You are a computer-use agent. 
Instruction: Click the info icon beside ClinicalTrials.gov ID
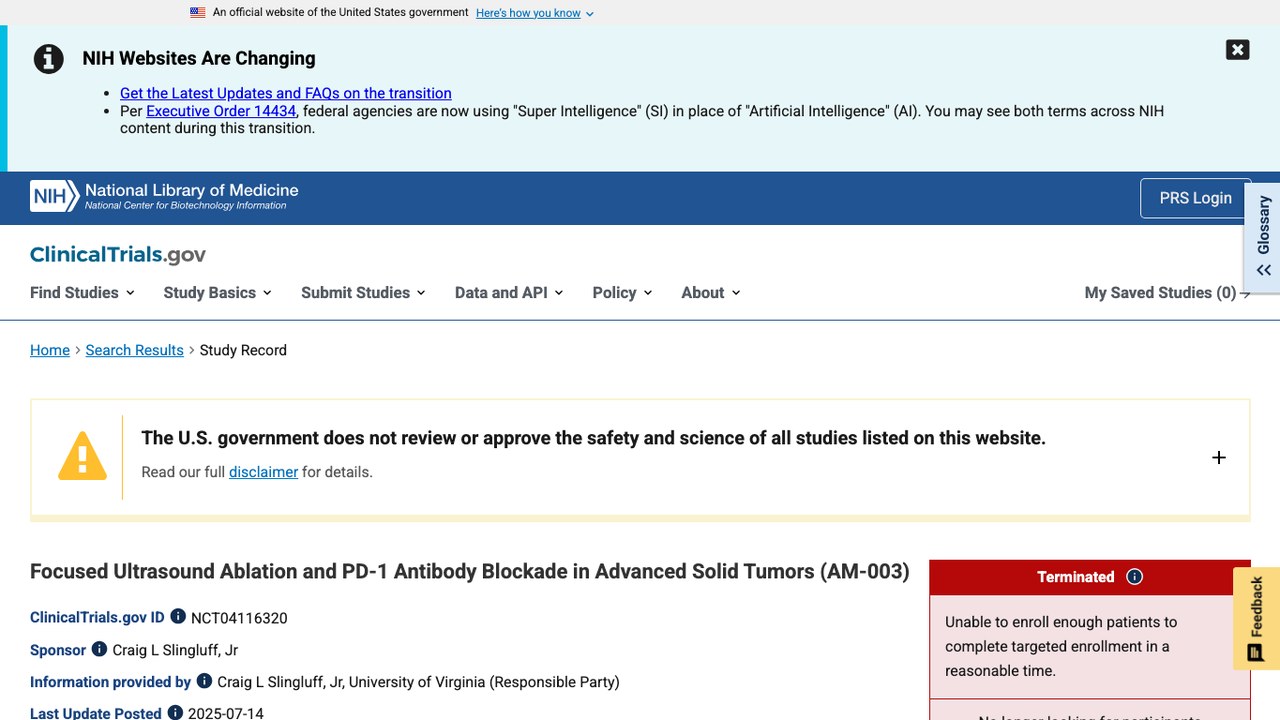pos(178,617)
